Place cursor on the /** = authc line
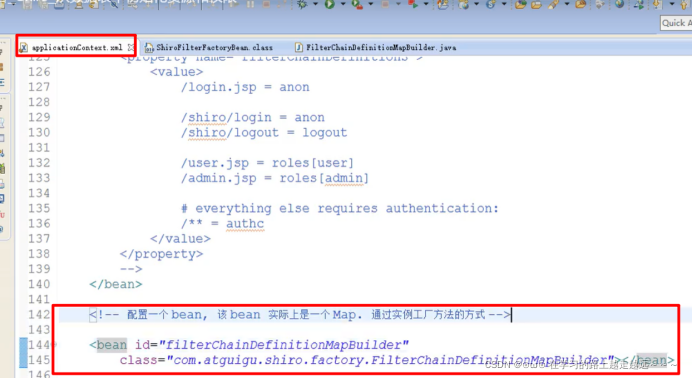 click(x=222, y=224)
